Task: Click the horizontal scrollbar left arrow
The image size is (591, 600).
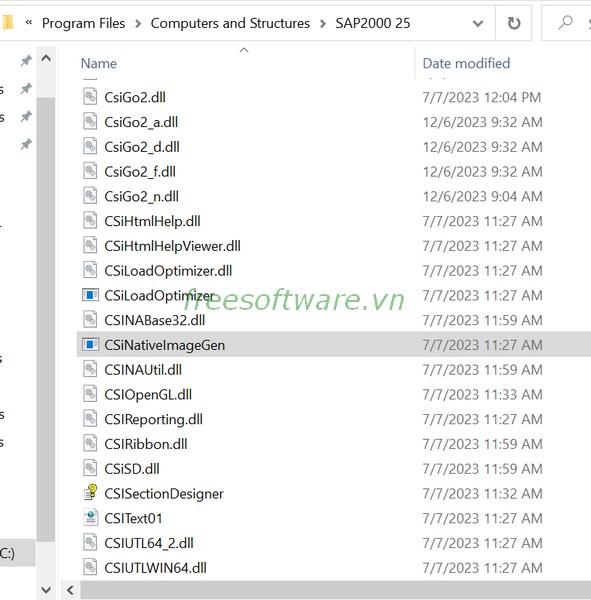Action: (70, 590)
